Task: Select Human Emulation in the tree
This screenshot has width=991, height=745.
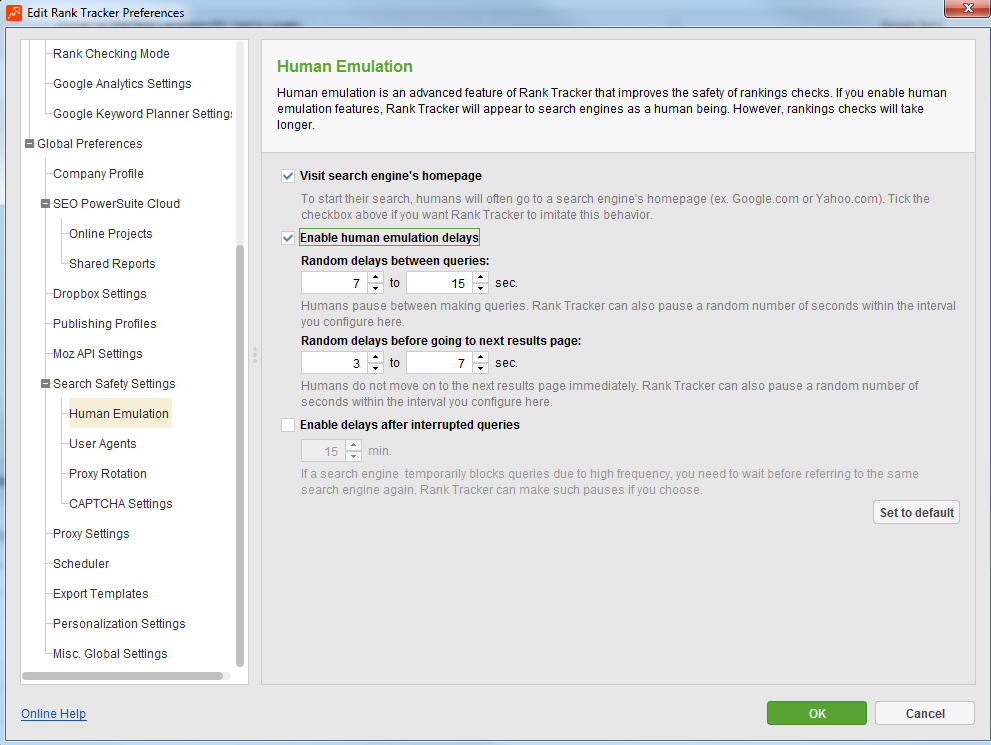Action: pos(119,414)
